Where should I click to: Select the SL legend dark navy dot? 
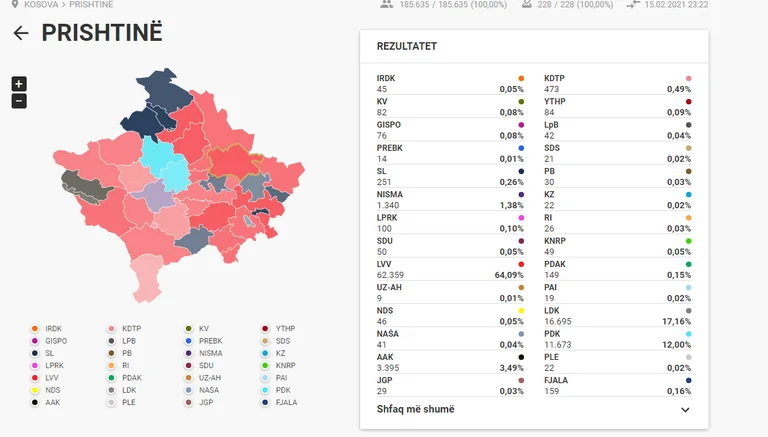(x=35, y=353)
